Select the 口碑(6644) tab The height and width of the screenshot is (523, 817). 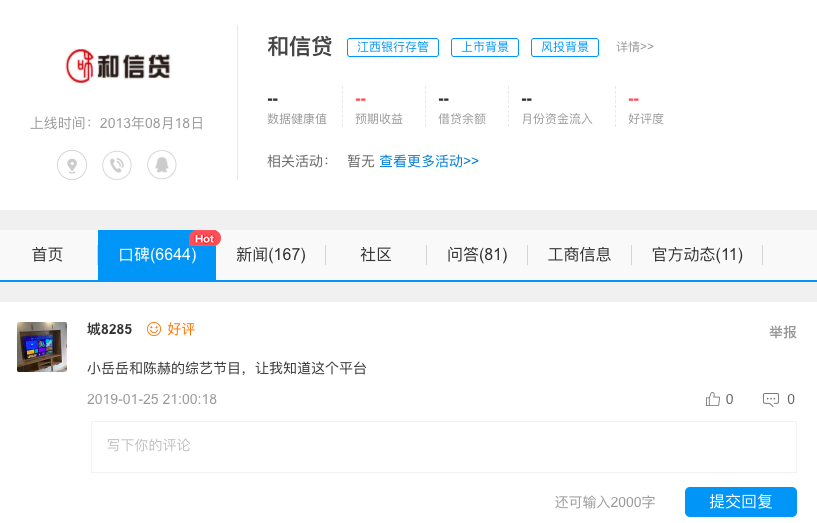point(157,255)
